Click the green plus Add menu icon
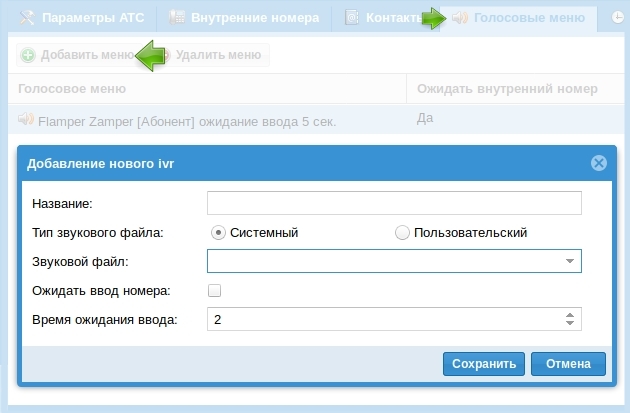630x413 pixels. (x=28, y=54)
